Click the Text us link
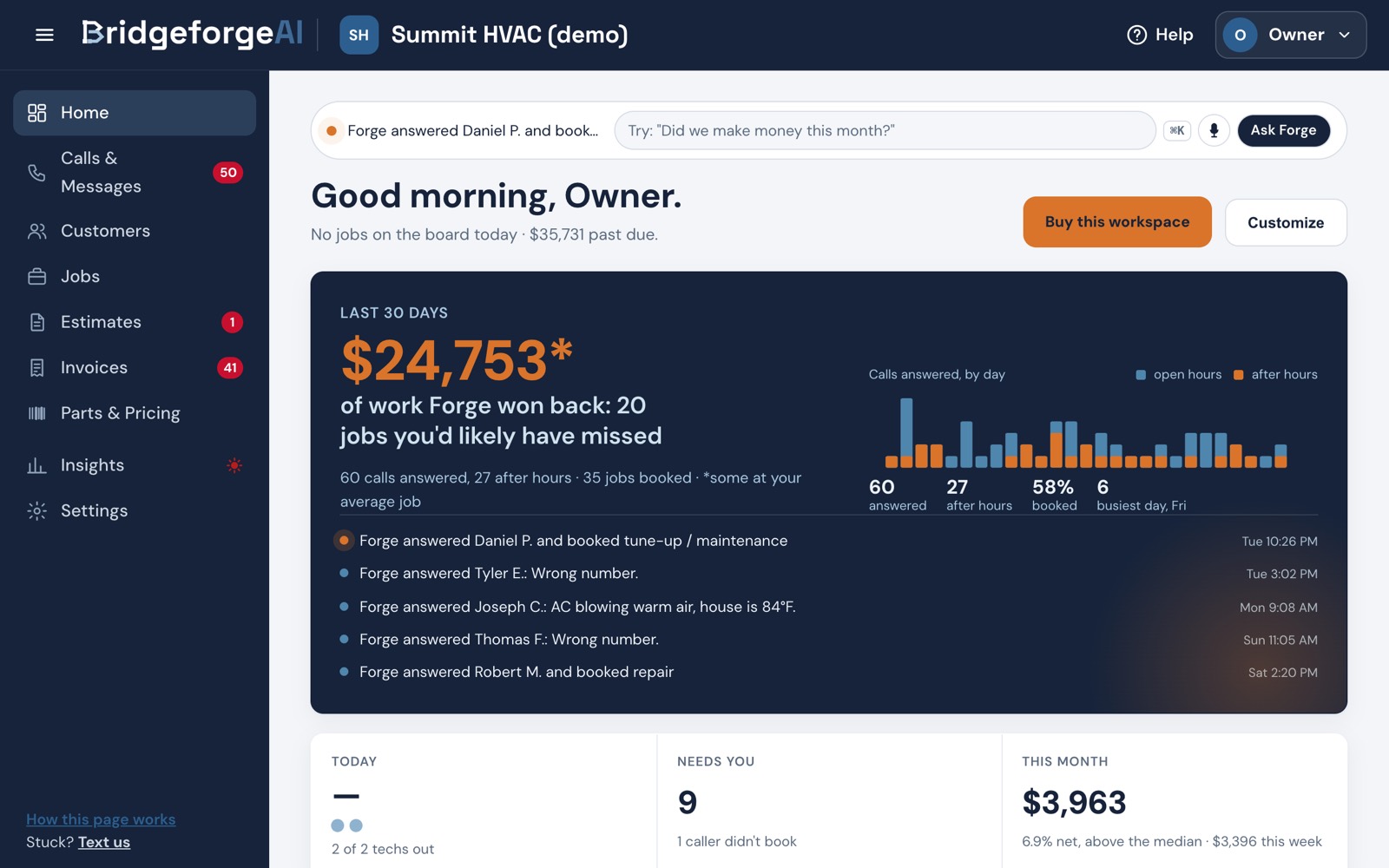Viewport: 1389px width, 868px height. pos(104,842)
